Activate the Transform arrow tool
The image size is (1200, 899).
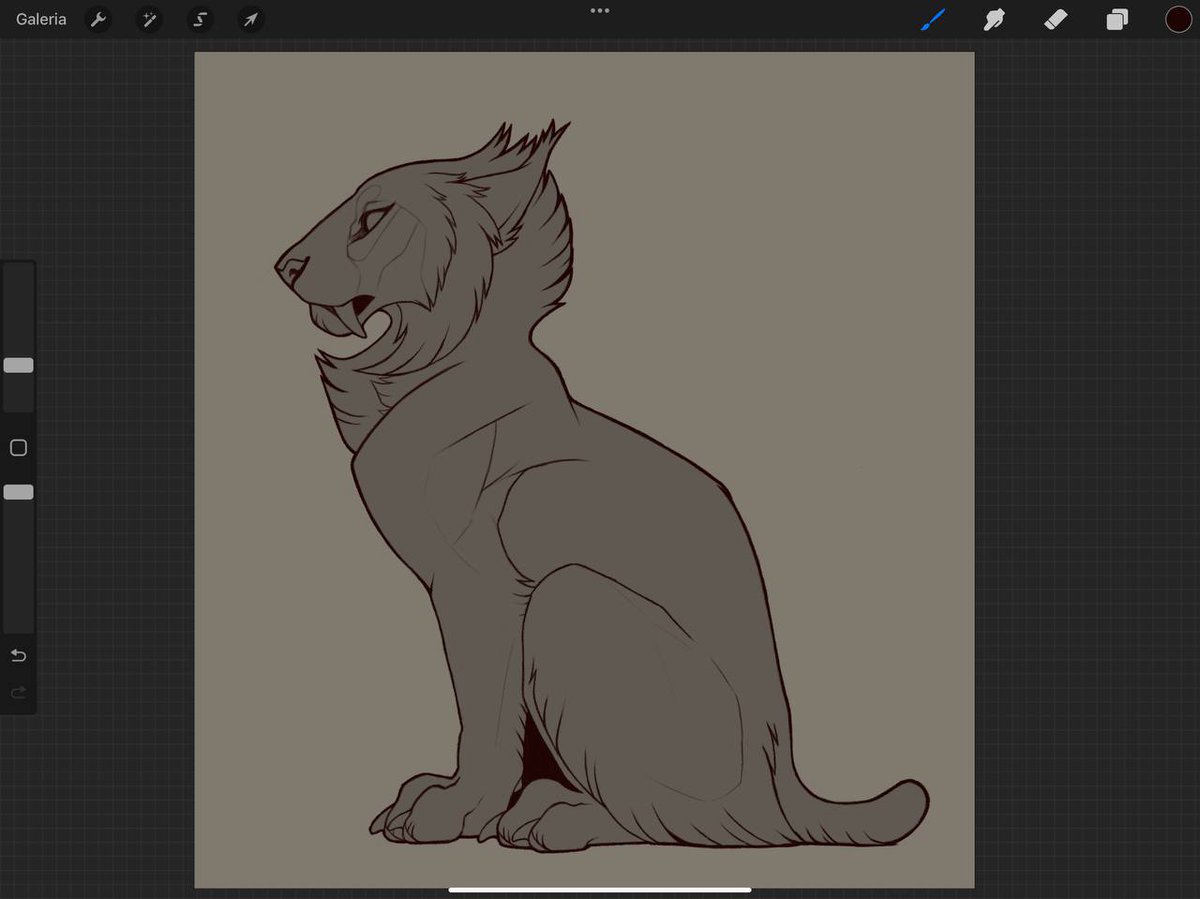(x=251, y=19)
